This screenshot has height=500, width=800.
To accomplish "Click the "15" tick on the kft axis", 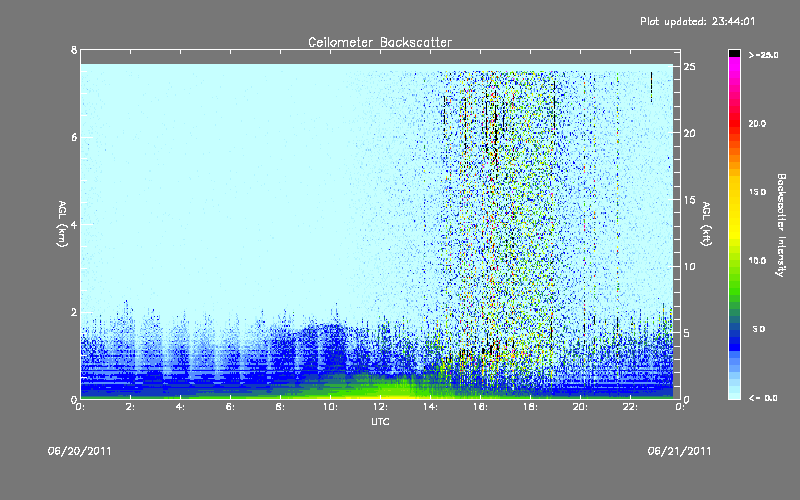I will tap(690, 200).
